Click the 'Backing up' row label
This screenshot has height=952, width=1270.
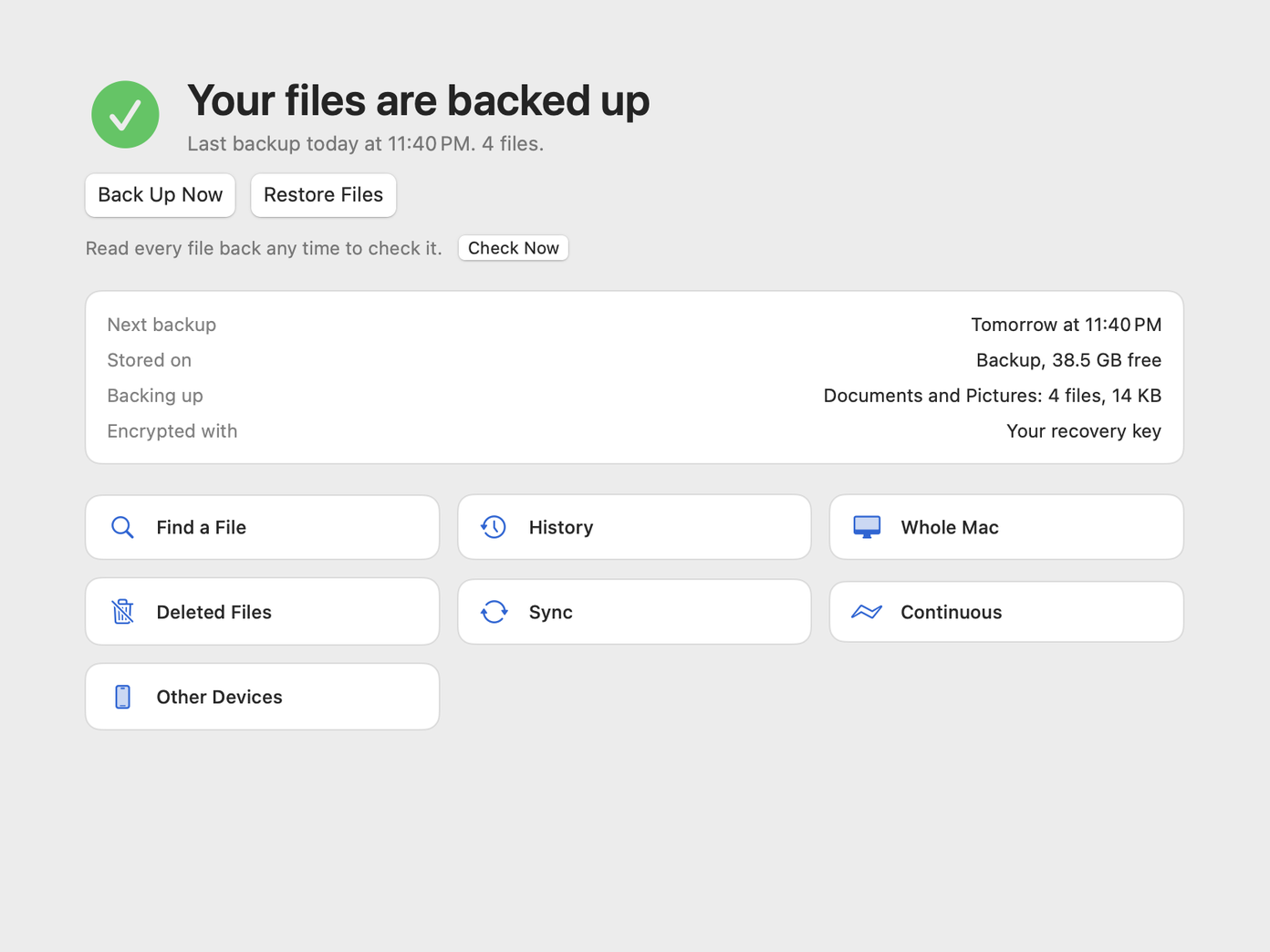point(155,396)
